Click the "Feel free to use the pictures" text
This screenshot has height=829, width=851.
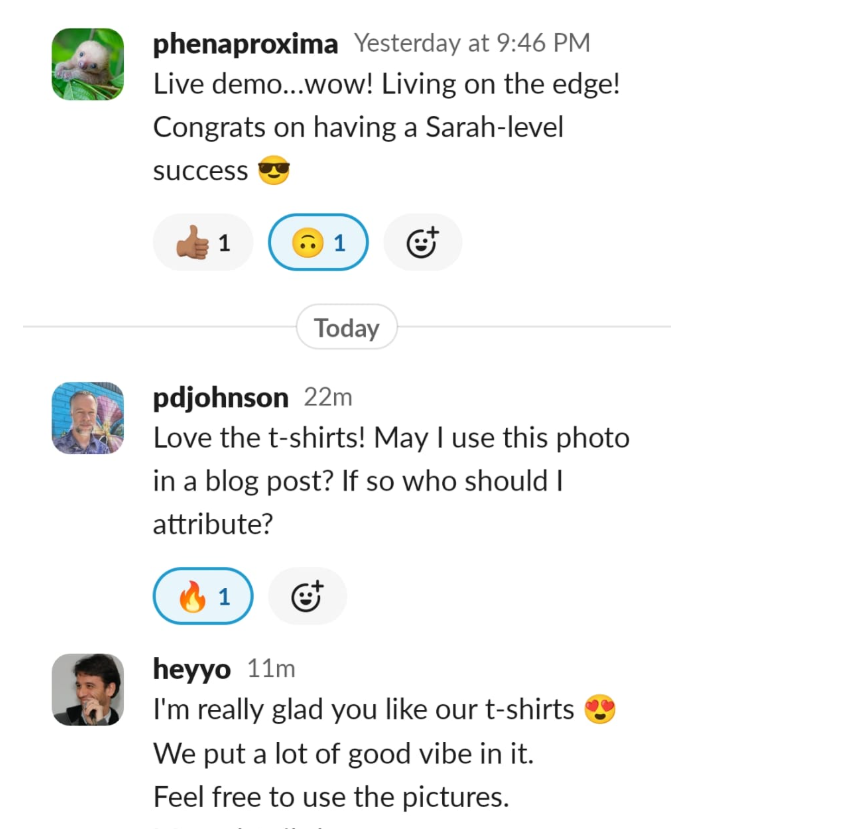(331, 797)
